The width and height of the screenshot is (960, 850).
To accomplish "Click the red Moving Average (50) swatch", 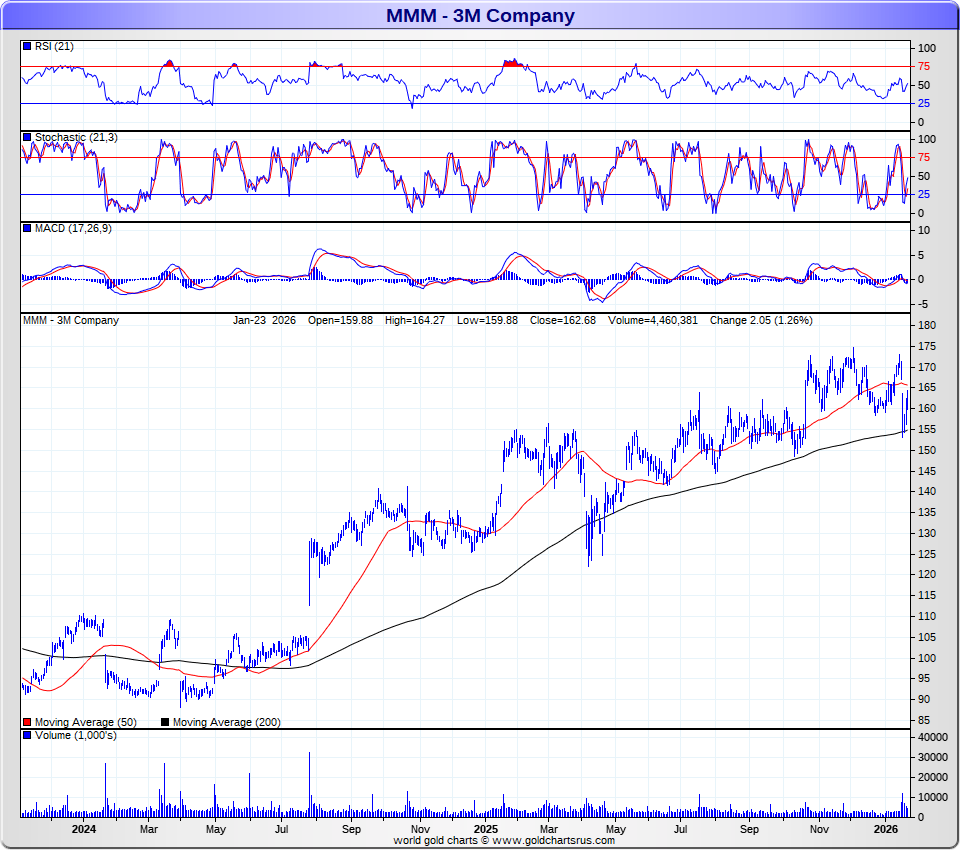I will (x=27, y=722).
